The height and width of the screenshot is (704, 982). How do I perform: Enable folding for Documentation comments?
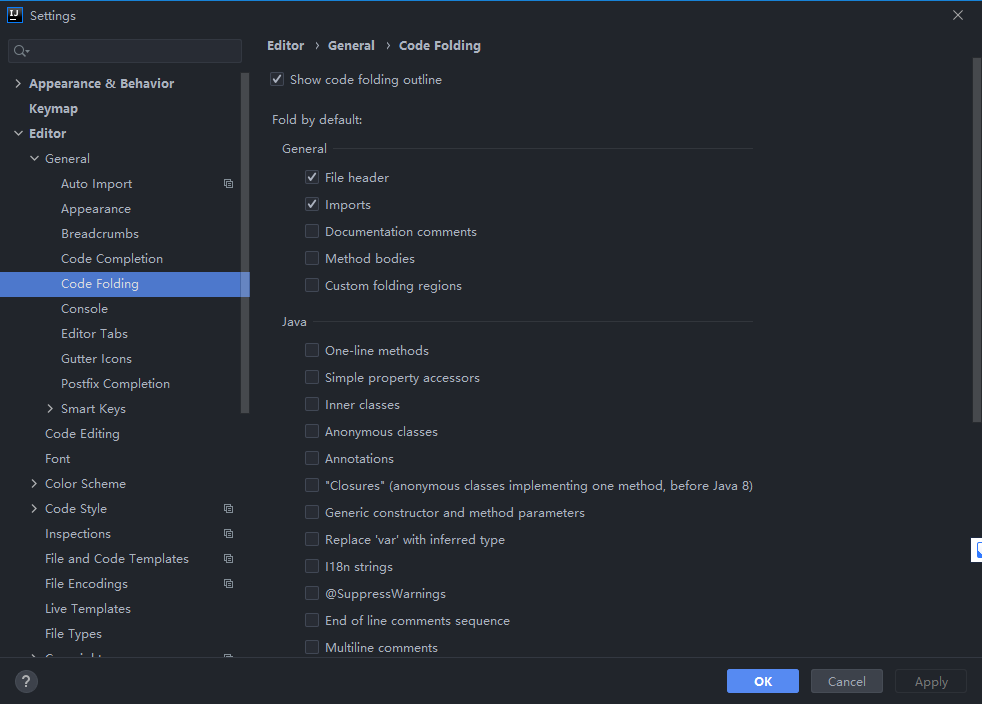pos(312,232)
